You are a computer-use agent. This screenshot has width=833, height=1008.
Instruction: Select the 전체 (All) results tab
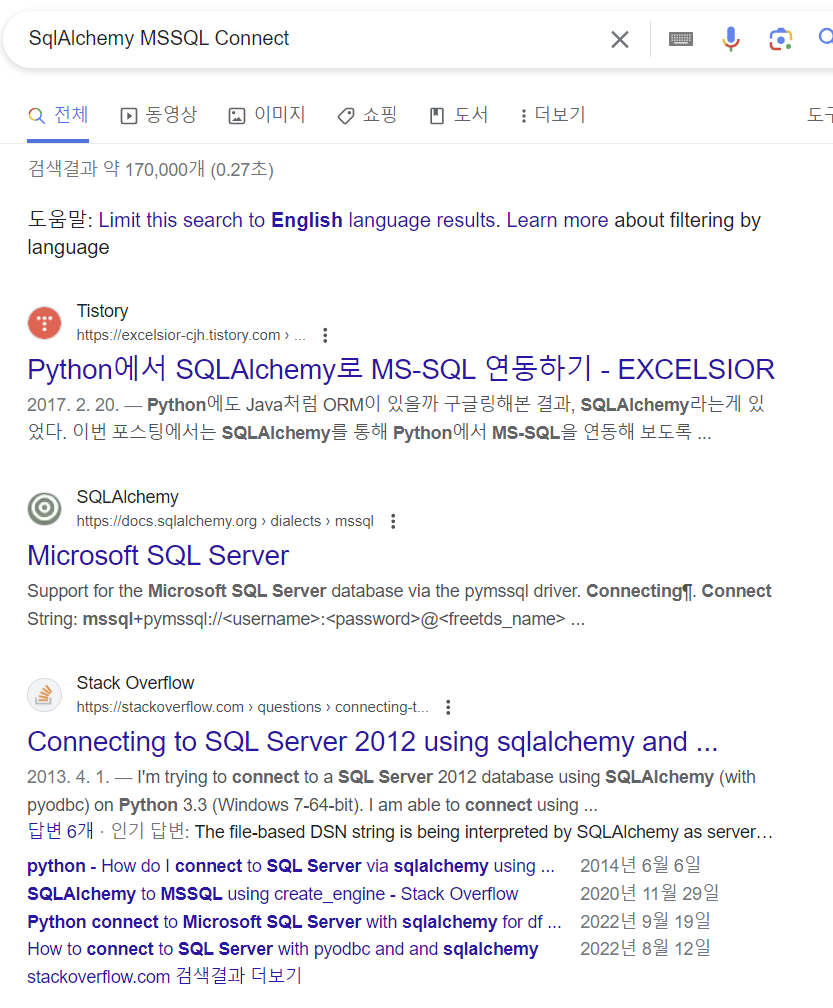(58, 115)
